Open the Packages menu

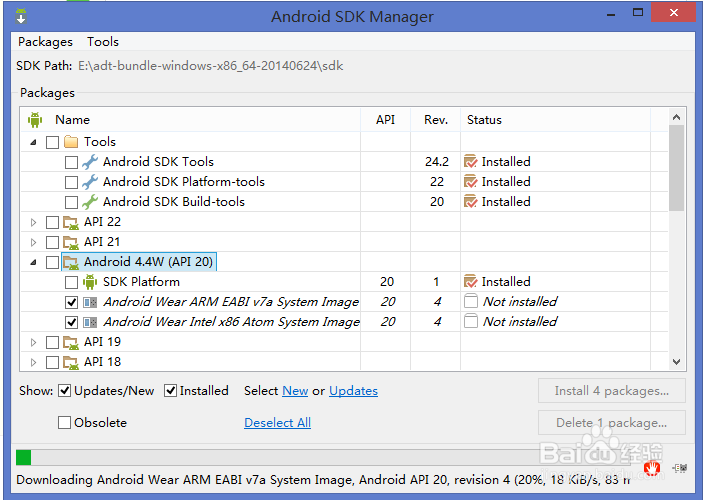(45, 42)
